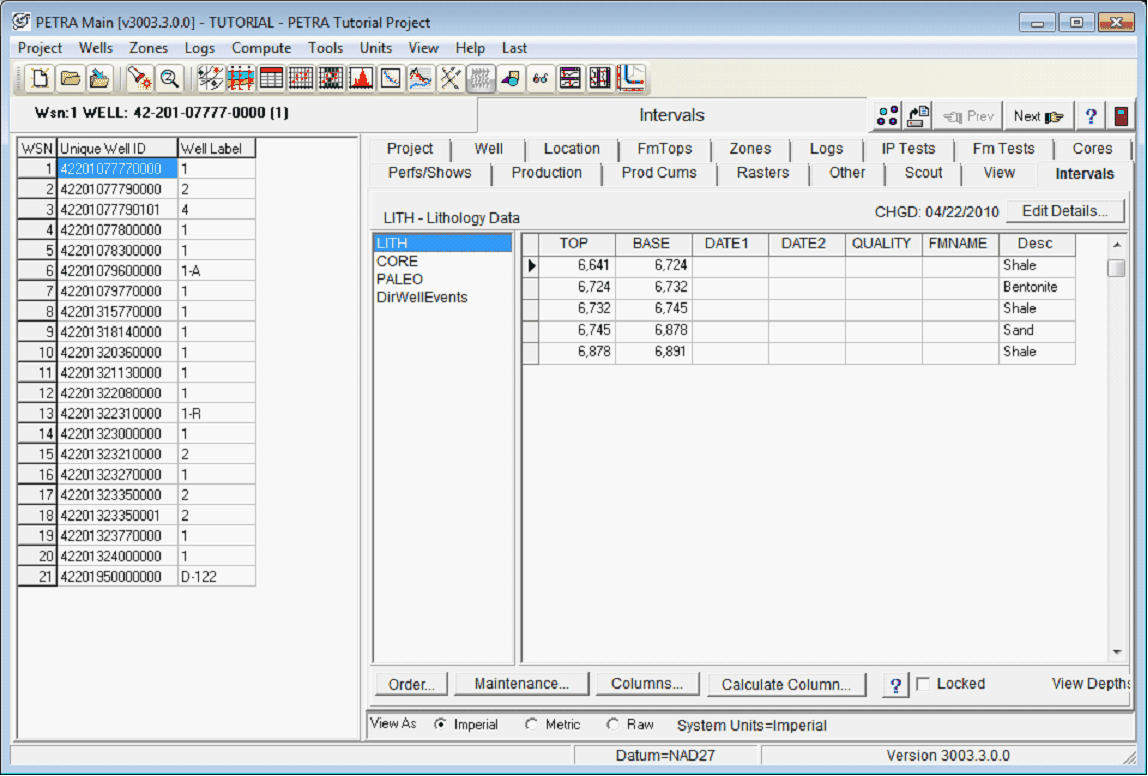
Task: Click the magnifying glass zoom icon
Action: pos(169,78)
